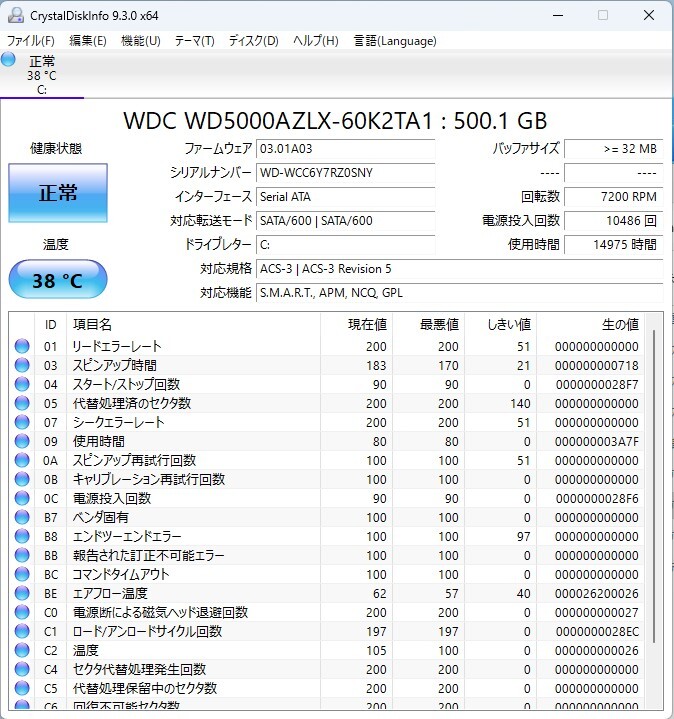674x719 pixels.
Task: Click the 項目名 column header
Action: 193,325
